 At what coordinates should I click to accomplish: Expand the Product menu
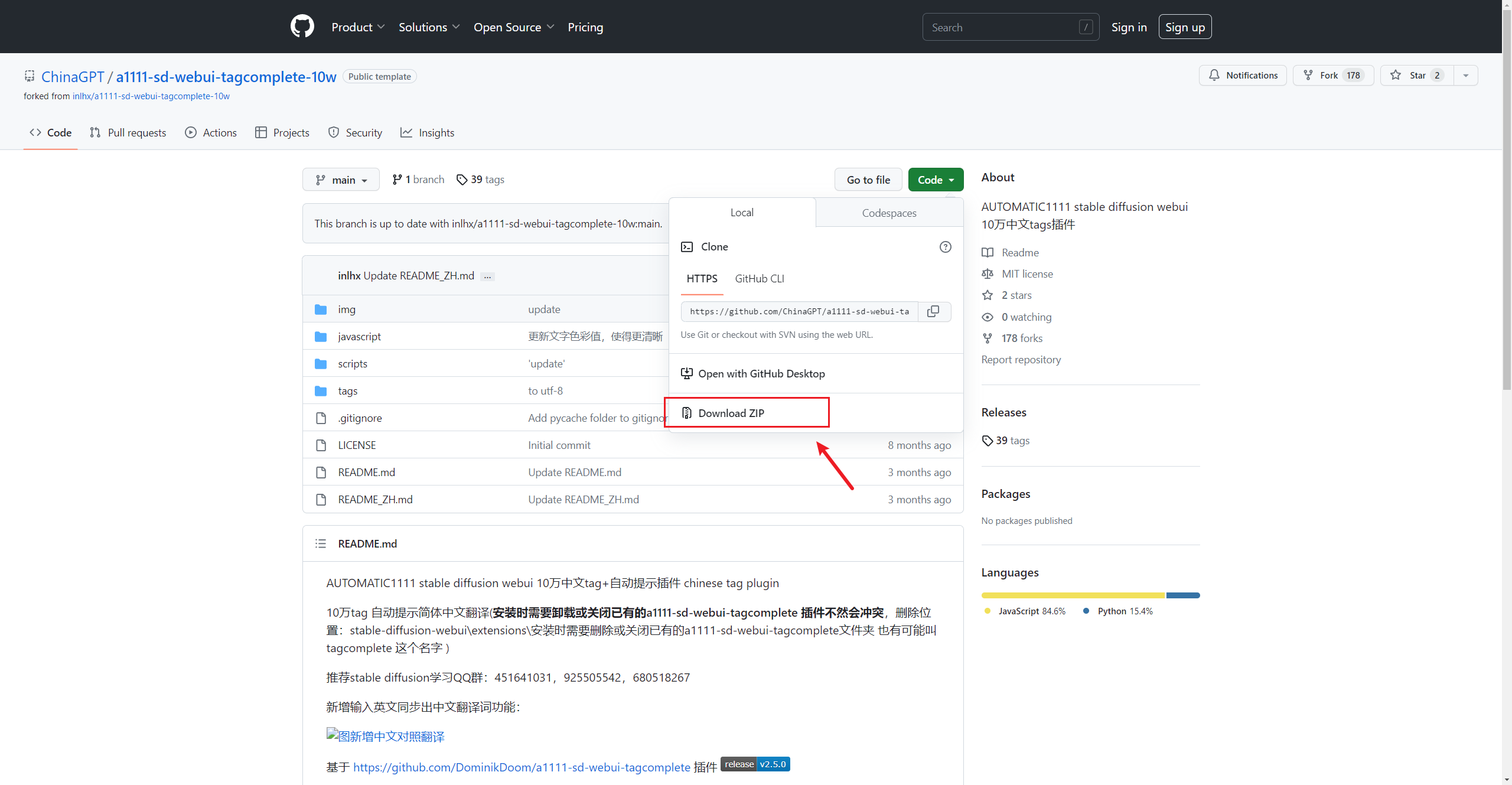[358, 27]
